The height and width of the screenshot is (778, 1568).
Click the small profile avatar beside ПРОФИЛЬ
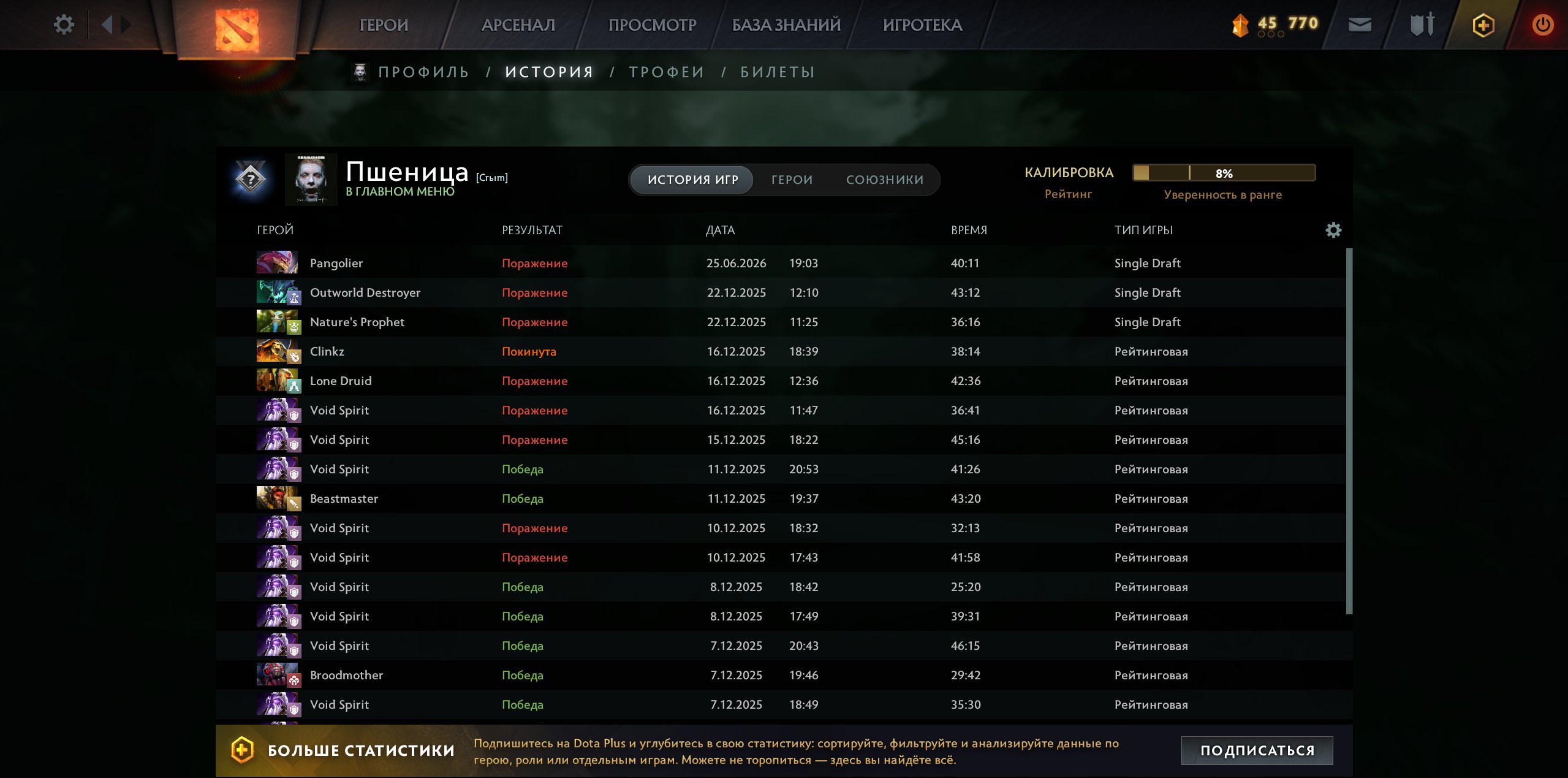point(360,72)
